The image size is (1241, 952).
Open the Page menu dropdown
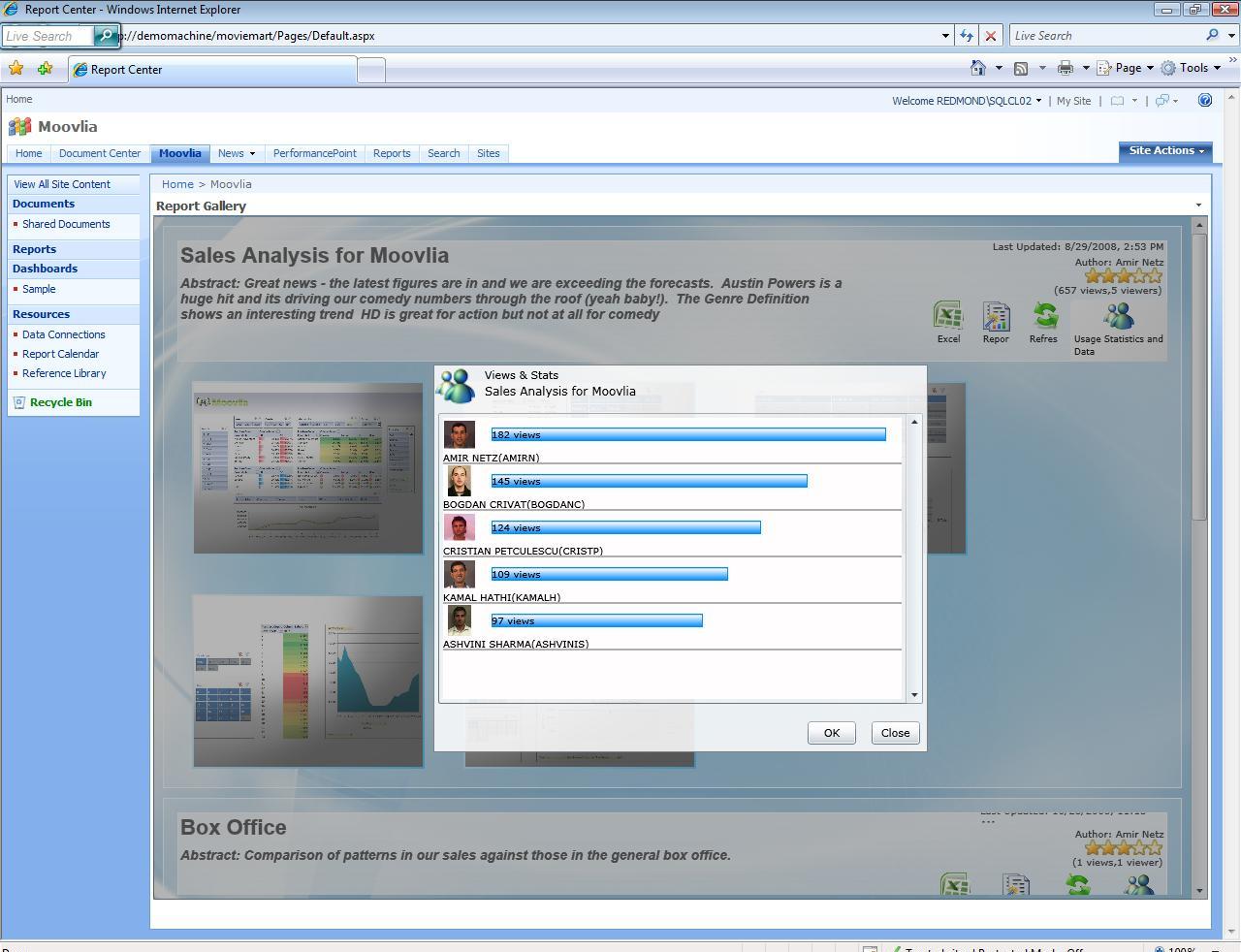click(x=1125, y=68)
